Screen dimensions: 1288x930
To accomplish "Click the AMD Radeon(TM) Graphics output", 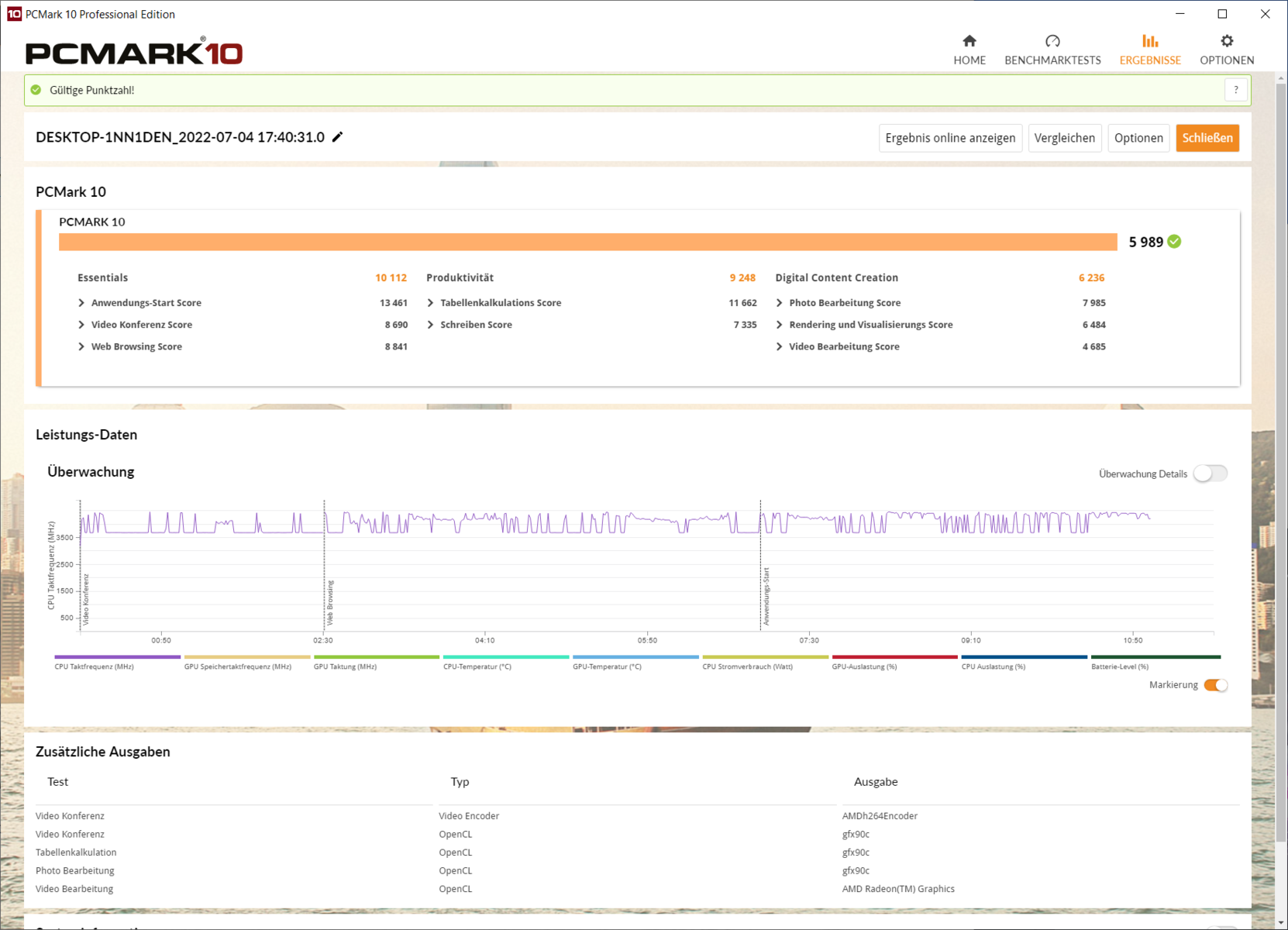I will (x=898, y=889).
